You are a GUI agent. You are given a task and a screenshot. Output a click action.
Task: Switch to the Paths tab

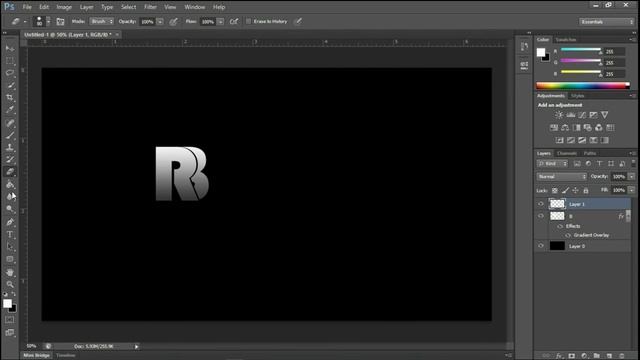(590, 153)
